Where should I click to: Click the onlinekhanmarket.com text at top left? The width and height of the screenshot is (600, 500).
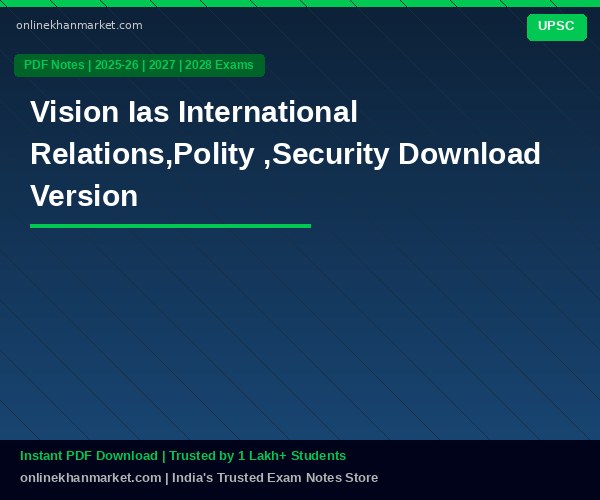point(79,25)
